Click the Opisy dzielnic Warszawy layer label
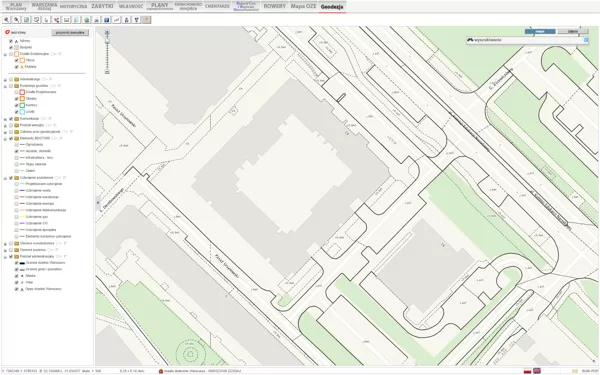The image size is (600, 375). click(x=43, y=289)
